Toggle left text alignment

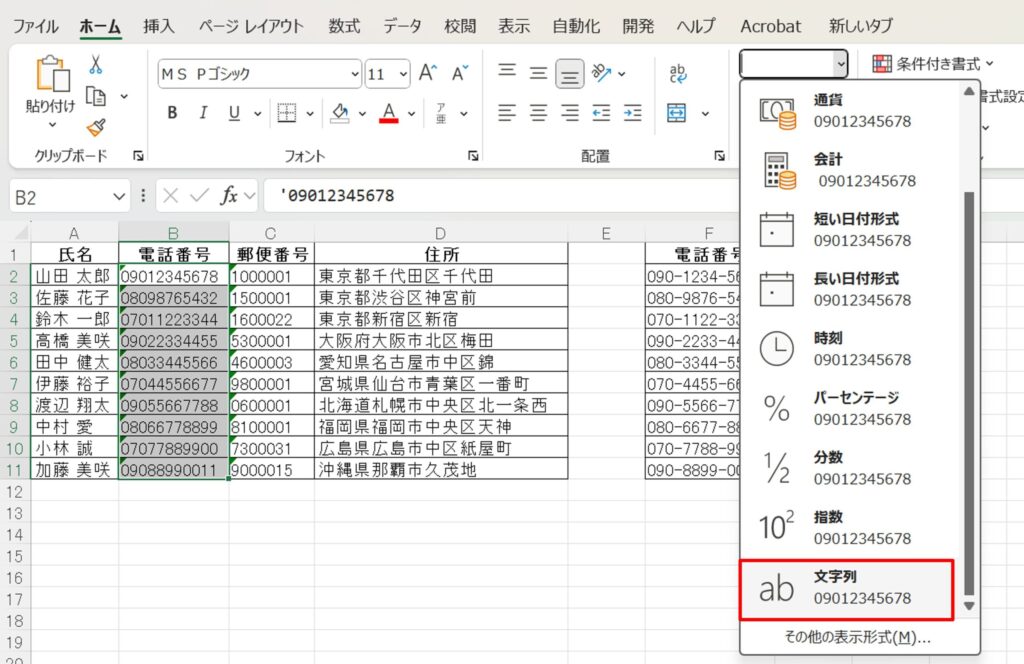[507, 113]
